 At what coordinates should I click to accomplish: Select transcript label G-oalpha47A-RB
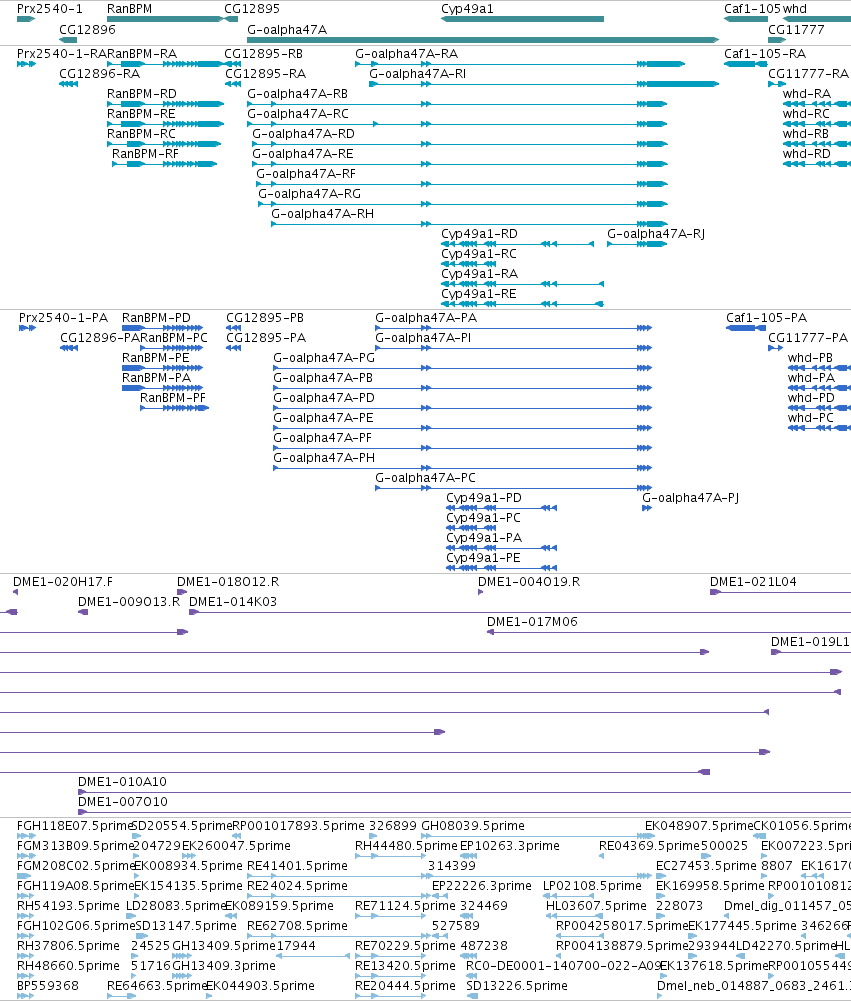pyautogui.click(x=297, y=94)
